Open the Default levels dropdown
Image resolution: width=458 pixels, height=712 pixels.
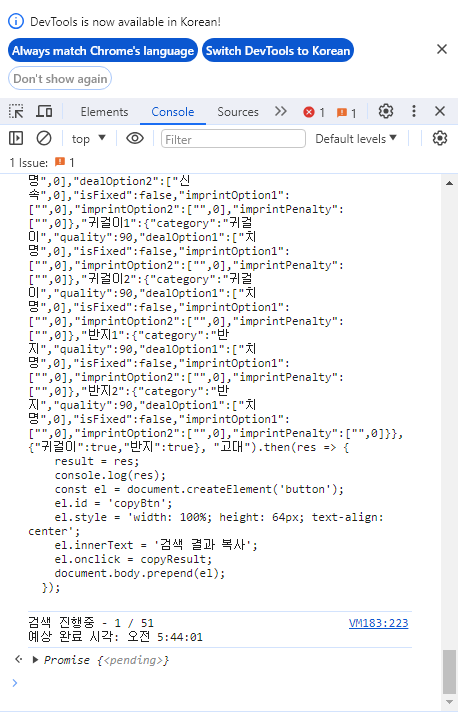(356, 138)
